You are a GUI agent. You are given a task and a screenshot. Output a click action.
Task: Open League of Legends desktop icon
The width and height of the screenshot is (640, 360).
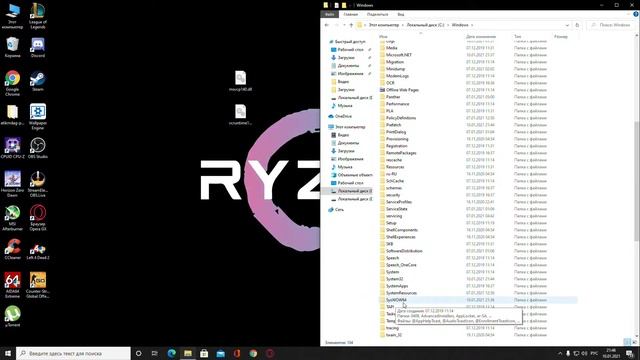[38, 16]
